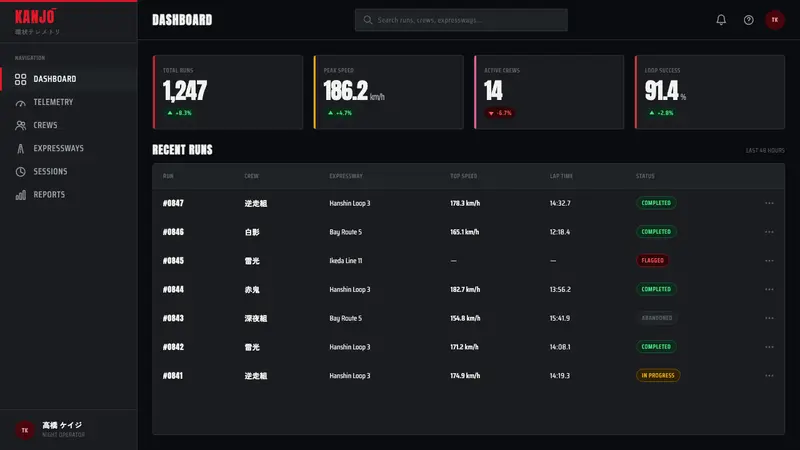Click the Last 48 Hours label
Screen dimensions: 800x450
pos(765,151)
